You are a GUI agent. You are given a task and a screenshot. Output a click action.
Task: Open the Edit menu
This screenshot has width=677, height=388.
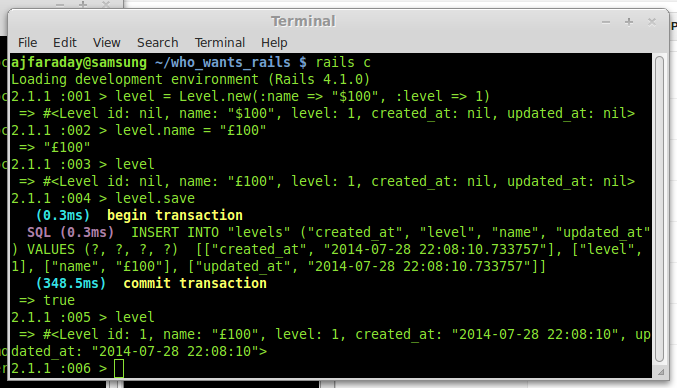(65, 43)
